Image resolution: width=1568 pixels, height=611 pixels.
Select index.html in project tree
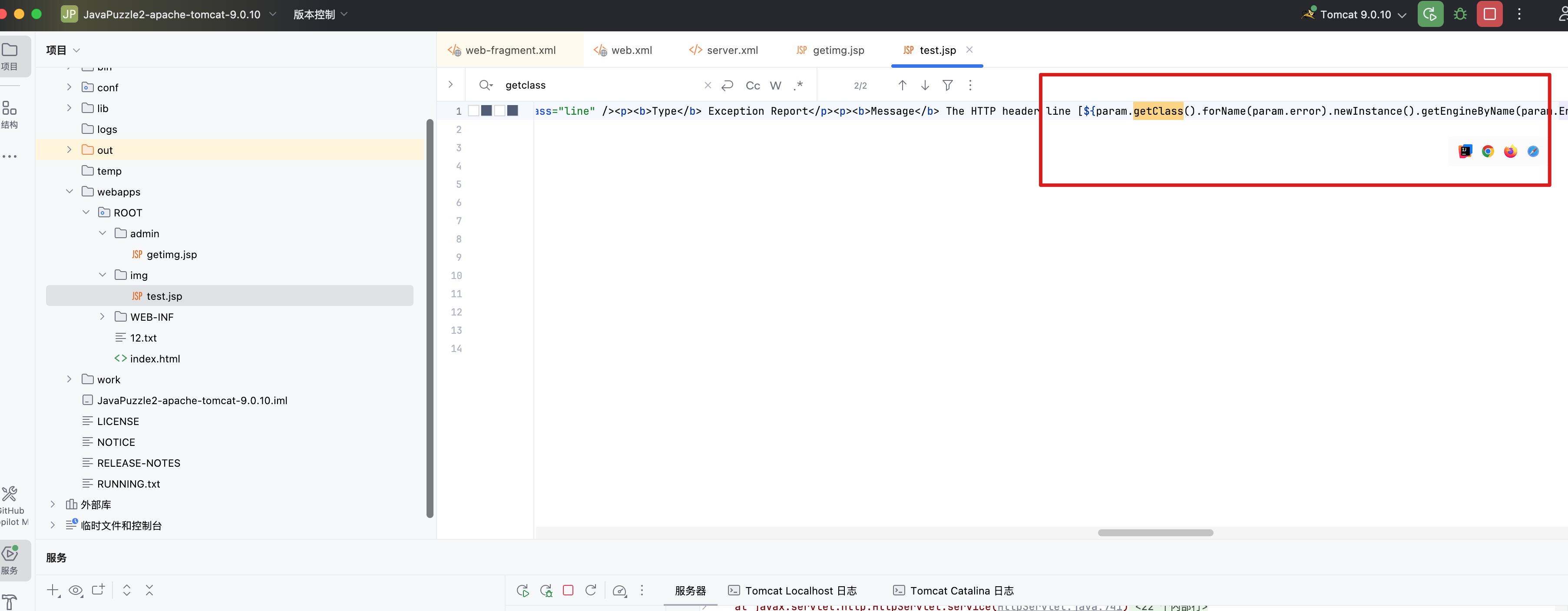(155, 358)
